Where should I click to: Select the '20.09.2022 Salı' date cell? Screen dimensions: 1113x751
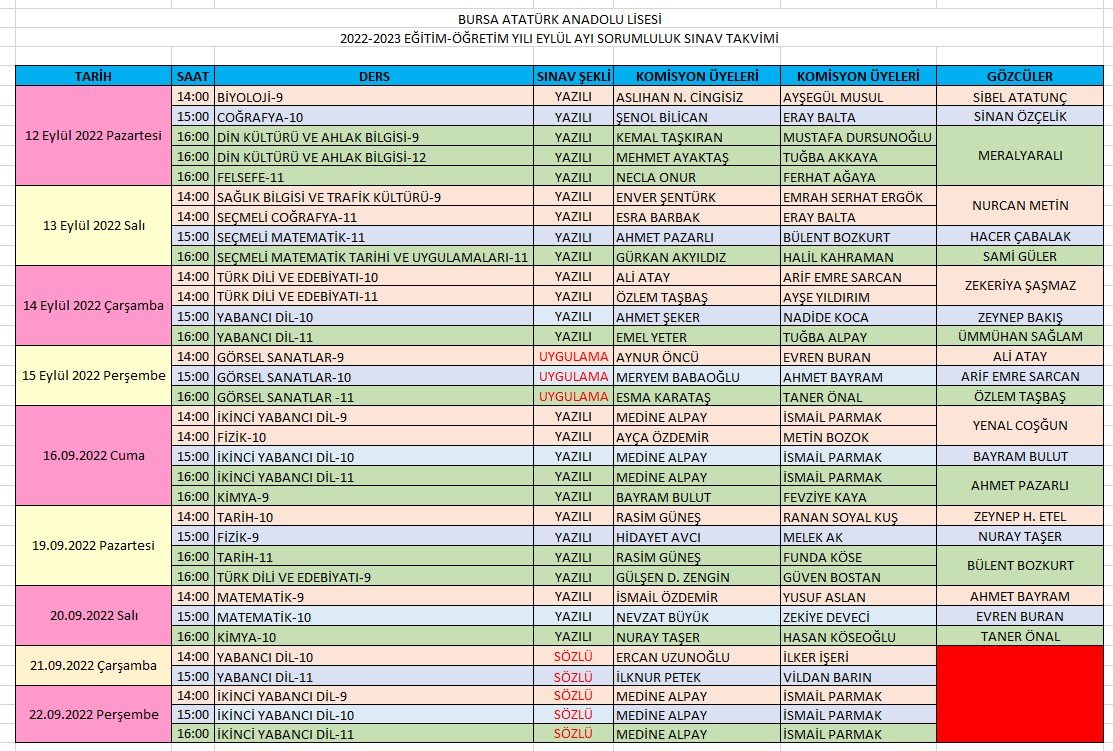tap(93, 615)
